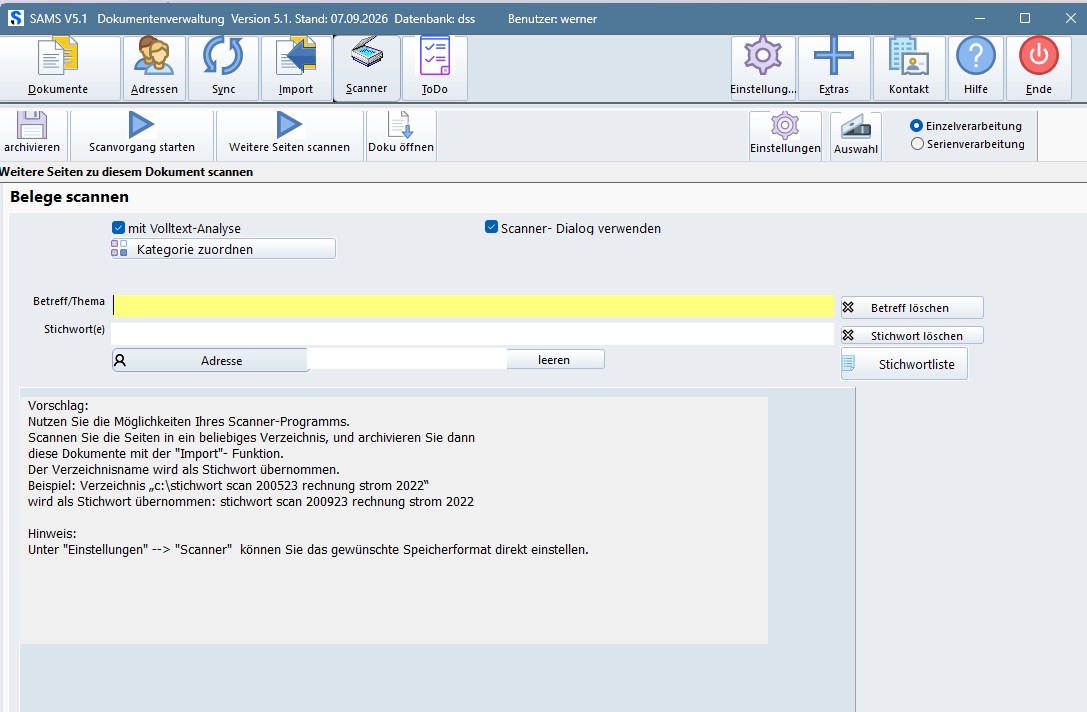
Task: Select Serienverarbeitung radio option
Action: tap(917, 144)
